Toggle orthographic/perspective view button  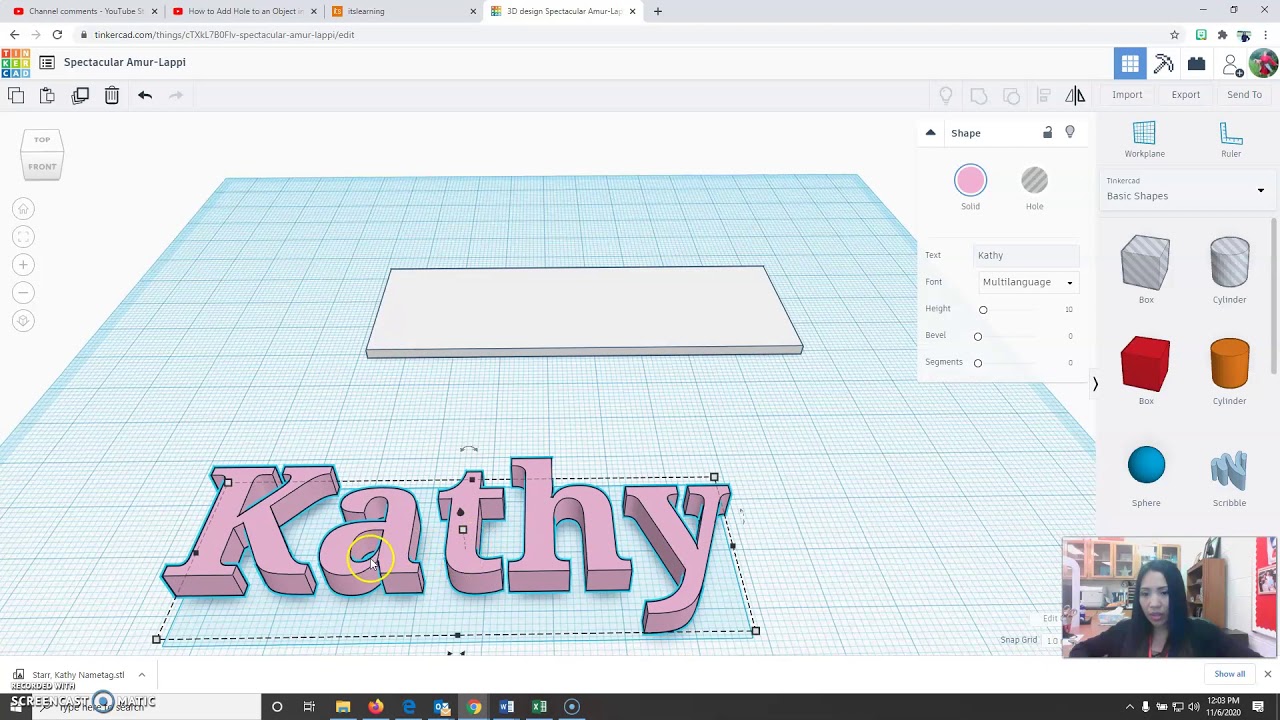point(23,321)
